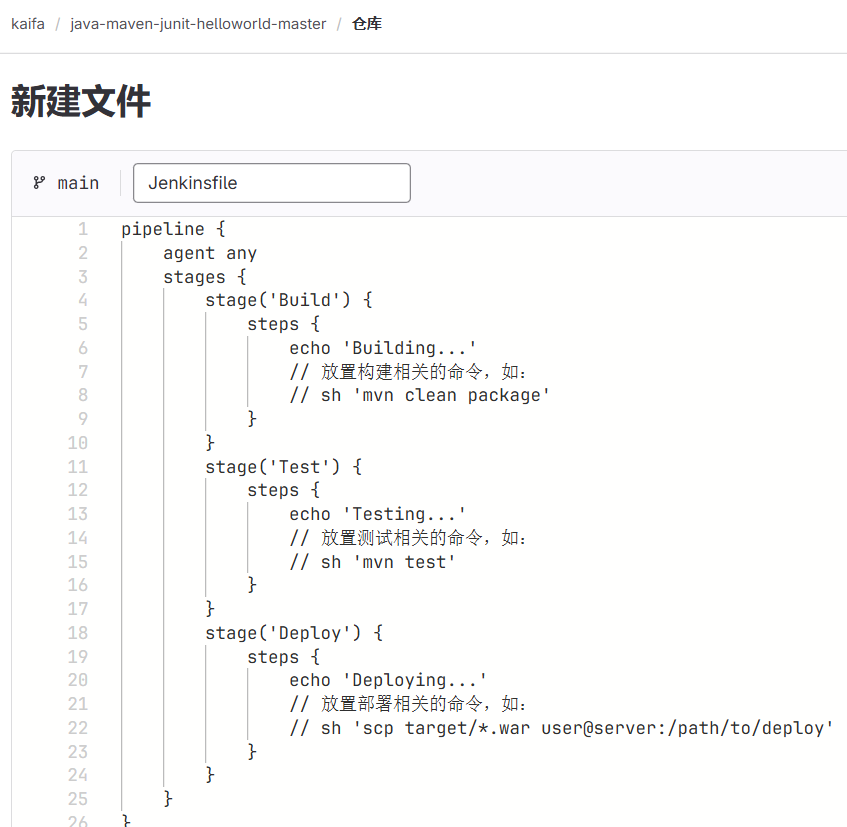The image size is (847, 827).
Task: Place cursor on stage('Build') line
Action: coord(288,300)
